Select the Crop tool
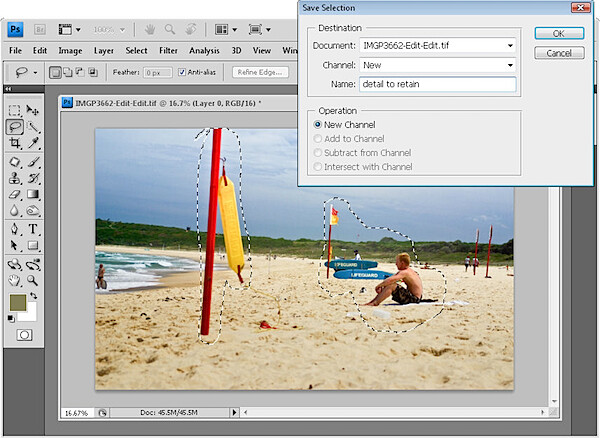 (15, 143)
